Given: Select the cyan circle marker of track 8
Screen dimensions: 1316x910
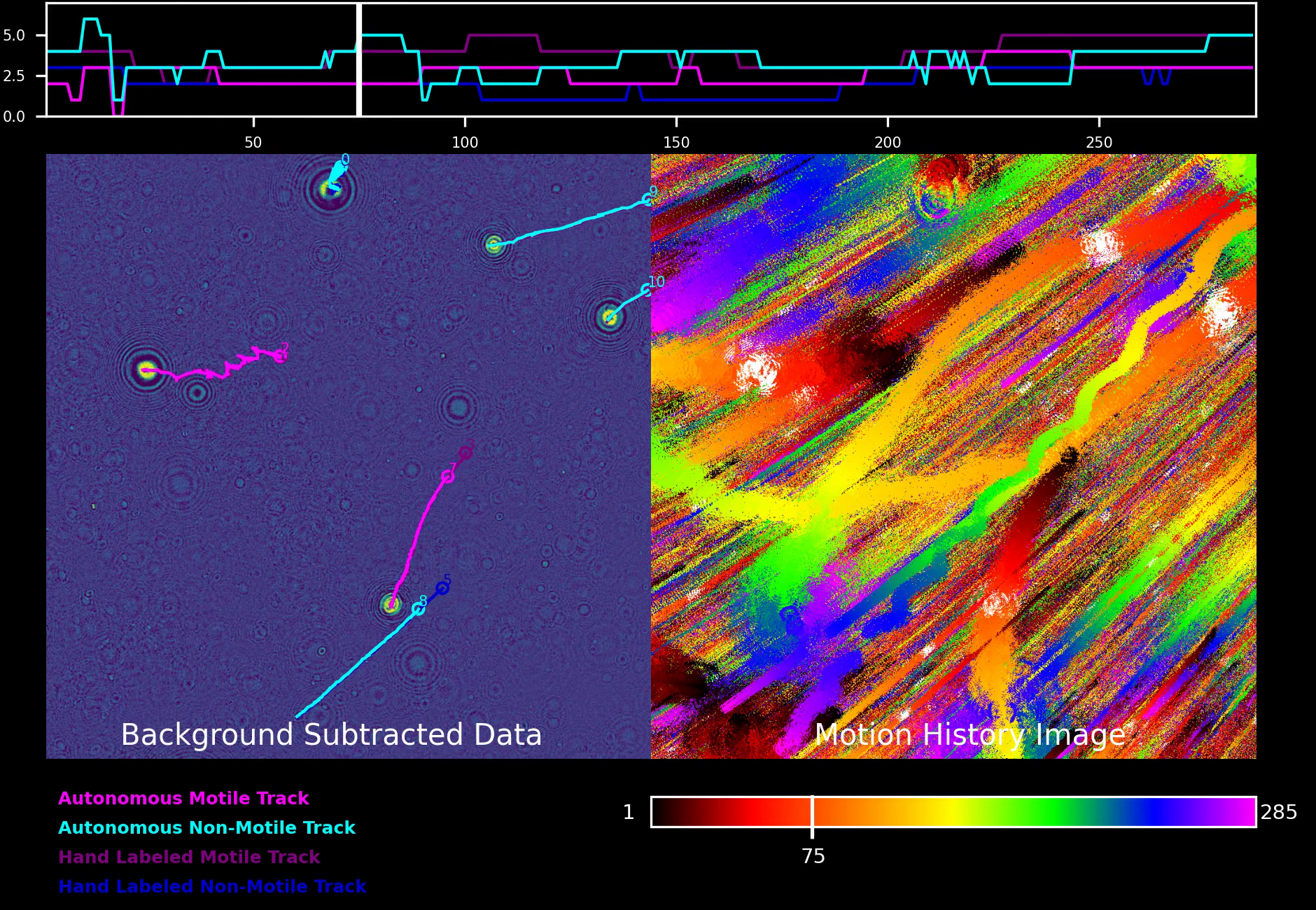Looking at the screenshot, I should 418,609.
